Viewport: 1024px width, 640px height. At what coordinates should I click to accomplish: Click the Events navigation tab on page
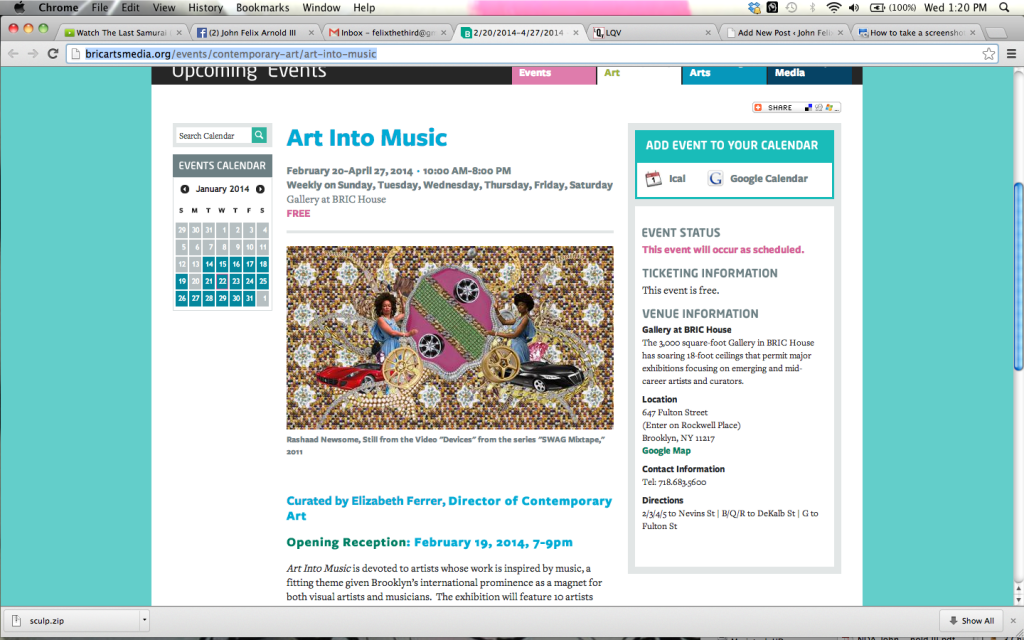coord(554,74)
